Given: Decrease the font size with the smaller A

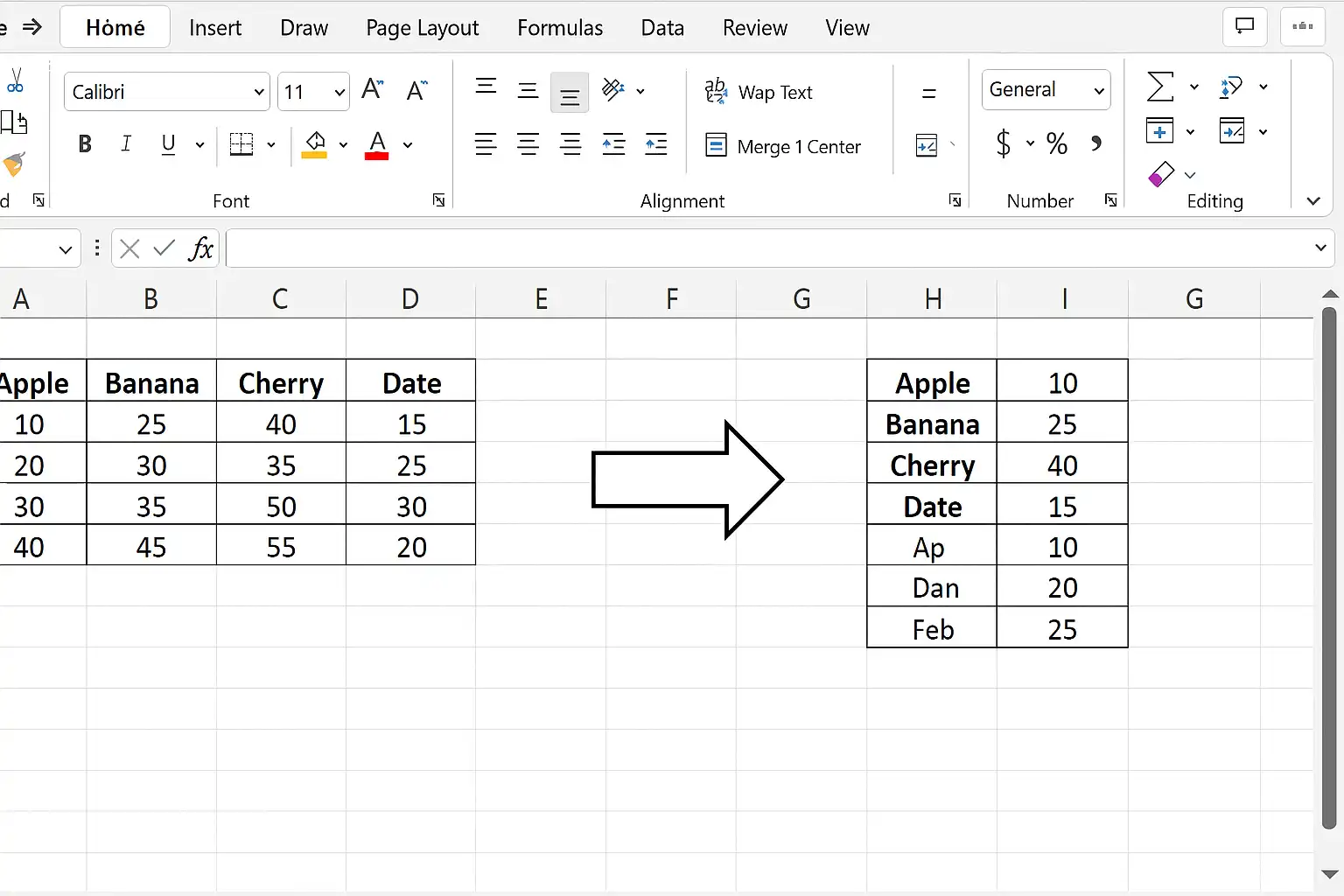Looking at the screenshot, I should click(416, 89).
